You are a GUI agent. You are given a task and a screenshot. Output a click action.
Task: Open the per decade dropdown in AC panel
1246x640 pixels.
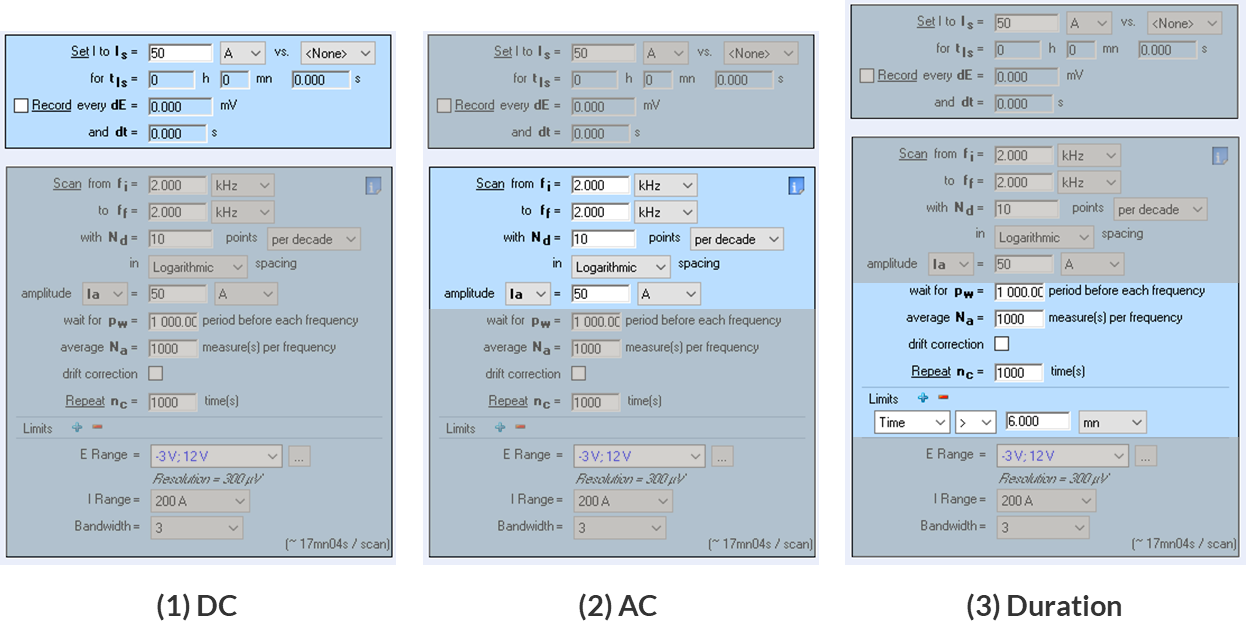[736, 239]
